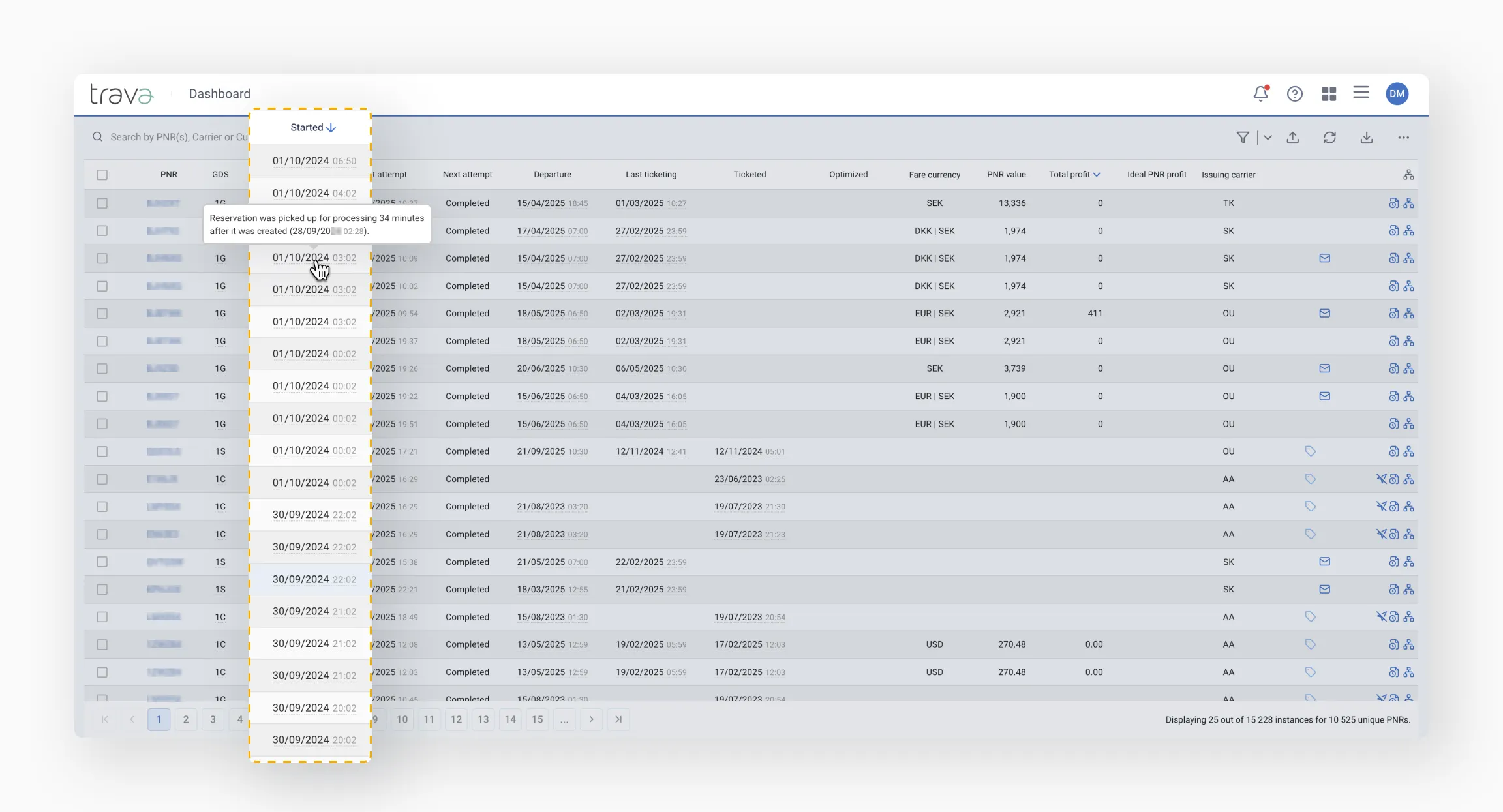The image size is (1503, 812).
Task: Click the download icon in the toolbar
Action: tap(1367, 138)
